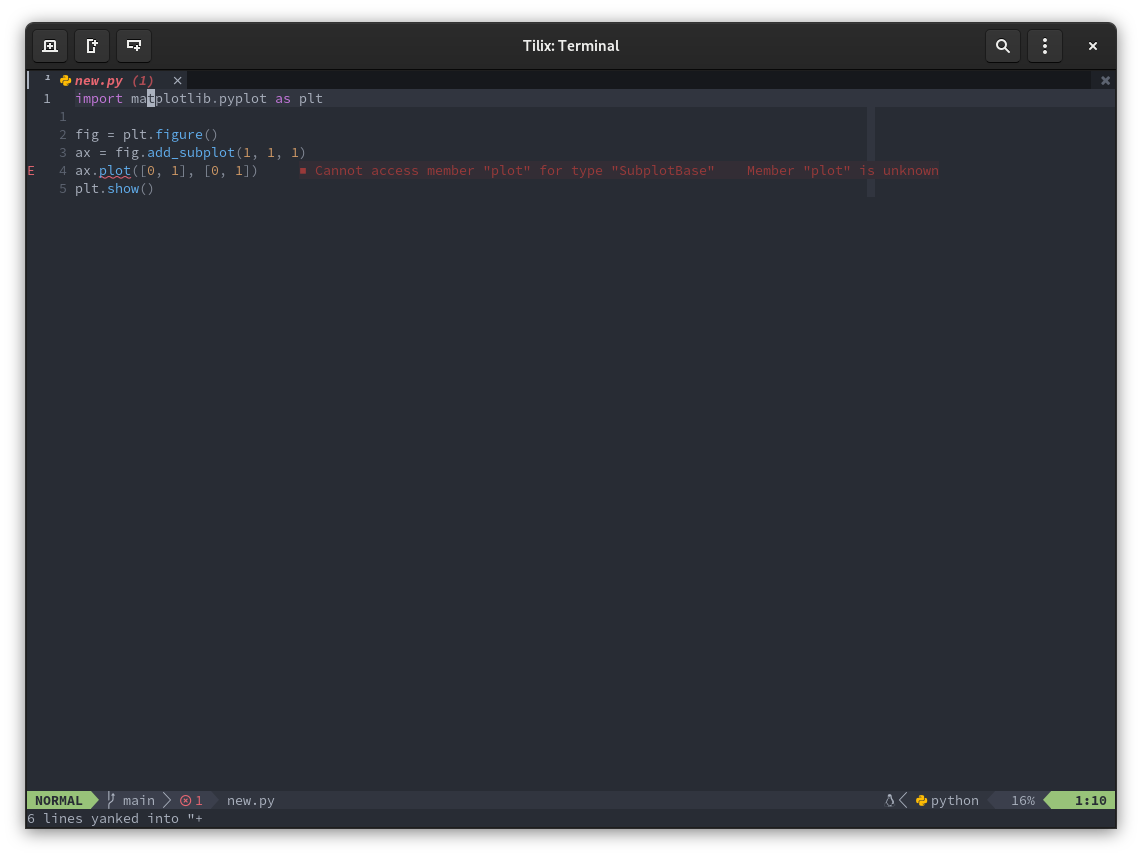Screen dimensions: 1142x857
Task: Split the terminal with a new pane
Action: [x=134, y=46]
